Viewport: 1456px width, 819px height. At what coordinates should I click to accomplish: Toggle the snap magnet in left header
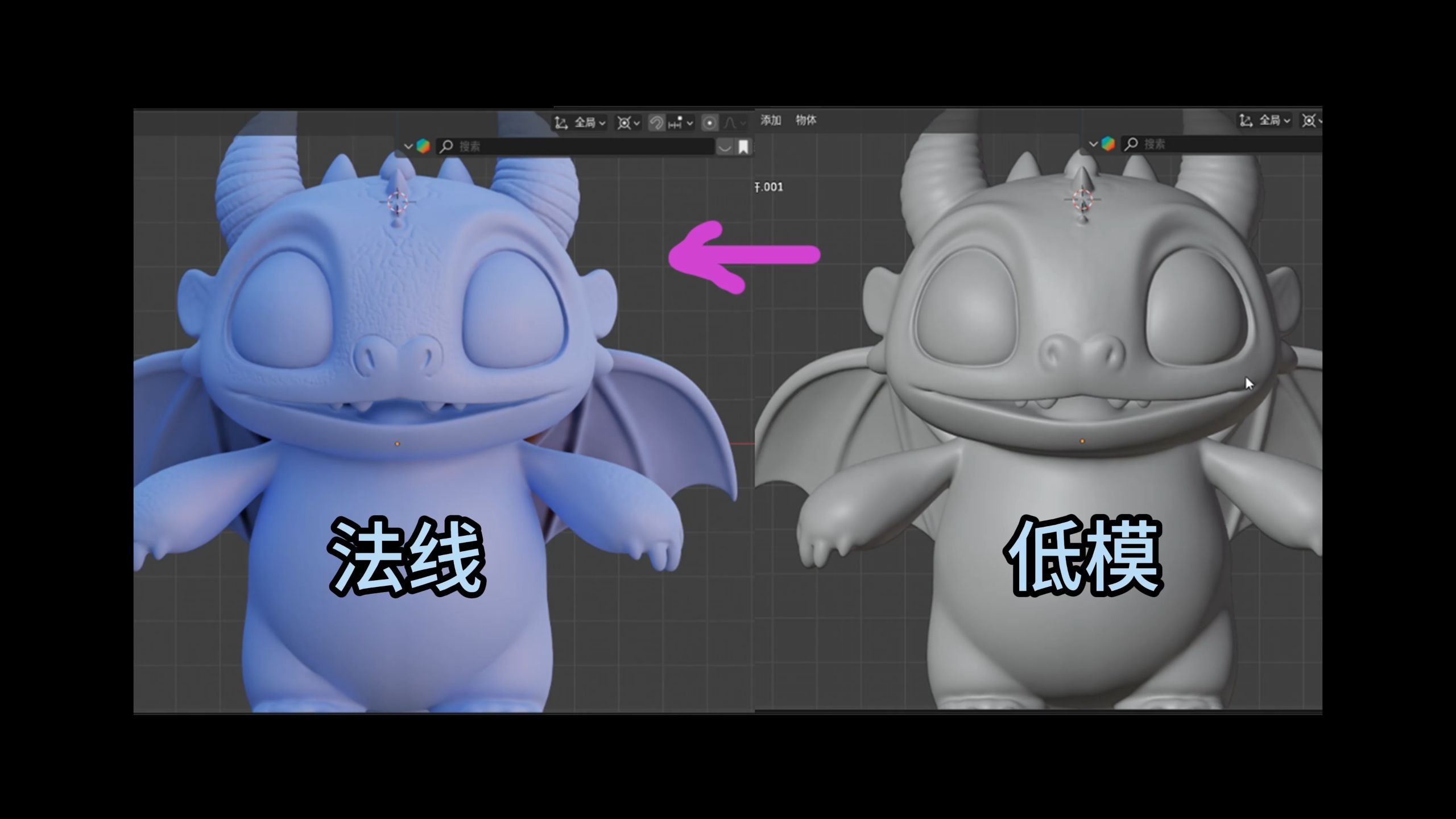pos(657,122)
